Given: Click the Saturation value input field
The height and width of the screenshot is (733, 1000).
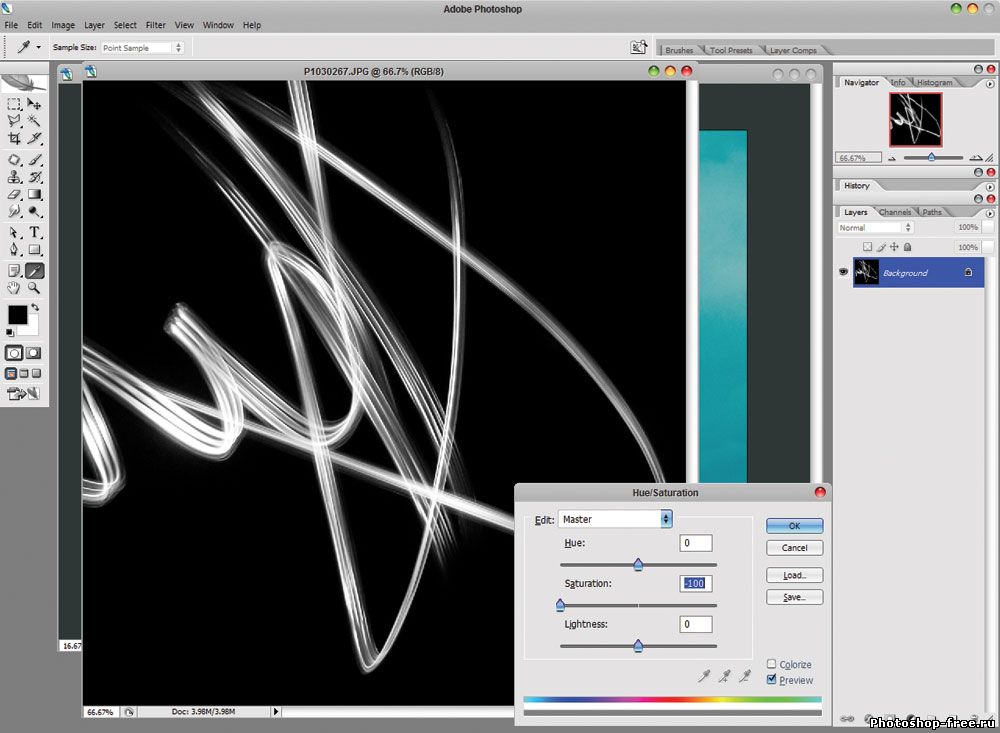Looking at the screenshot, I should (x=696, y=583).
